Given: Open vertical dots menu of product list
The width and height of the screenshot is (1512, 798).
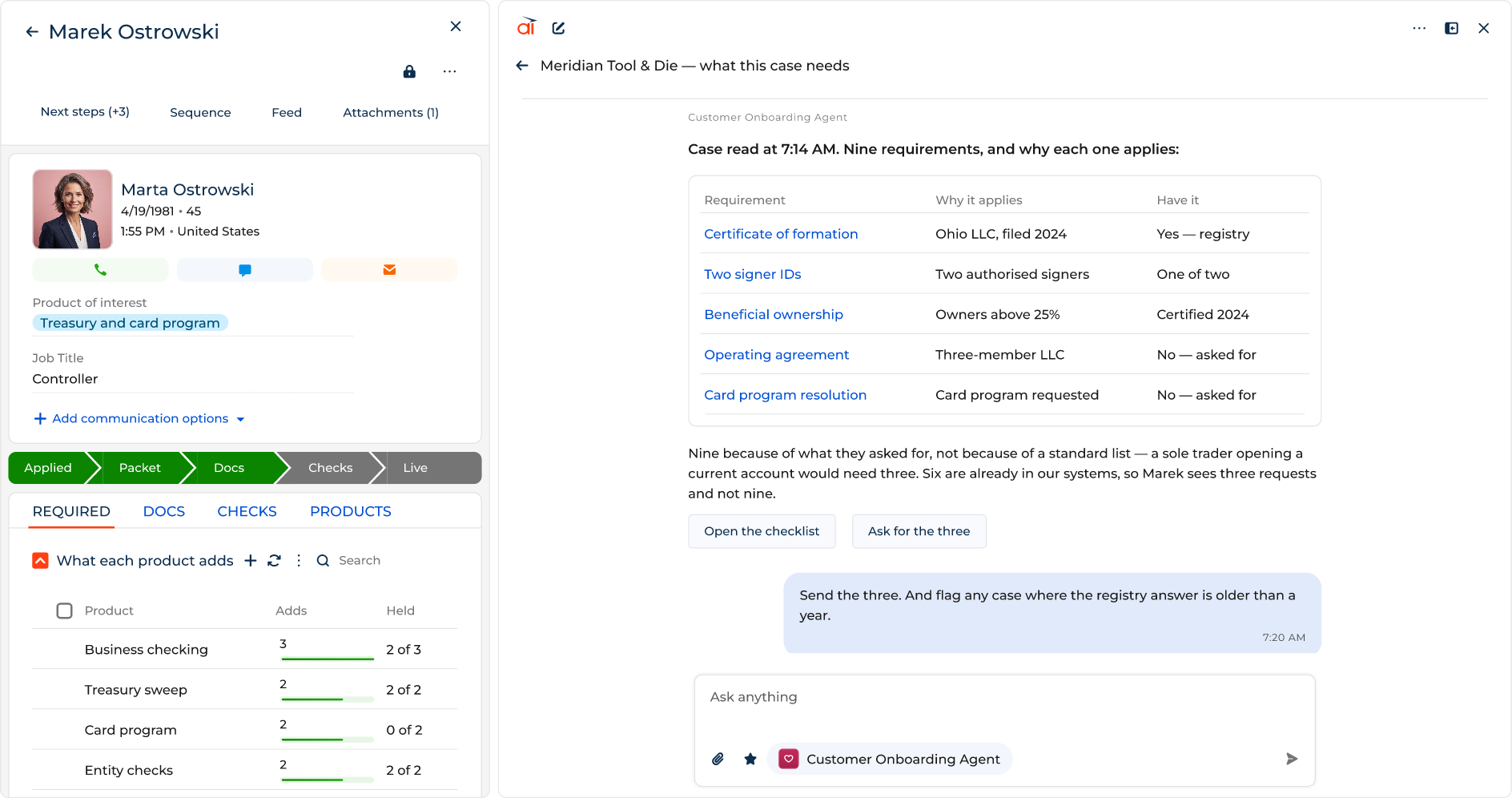Looking at the screenshot, I should tap(299, 561).
